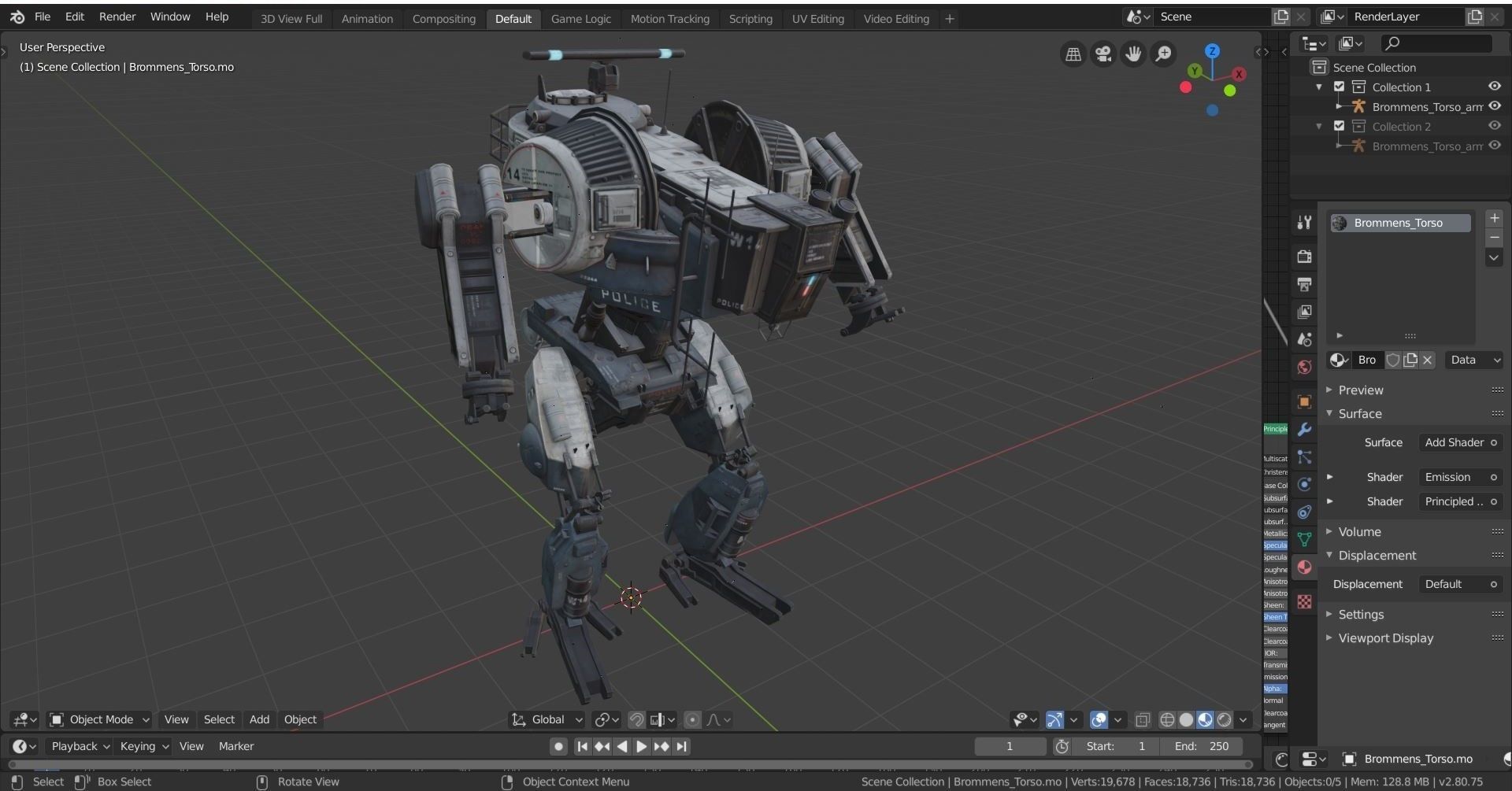1512x791 pixels.
Task: Toggle proportional editing button
Action: tap(692, 719)
